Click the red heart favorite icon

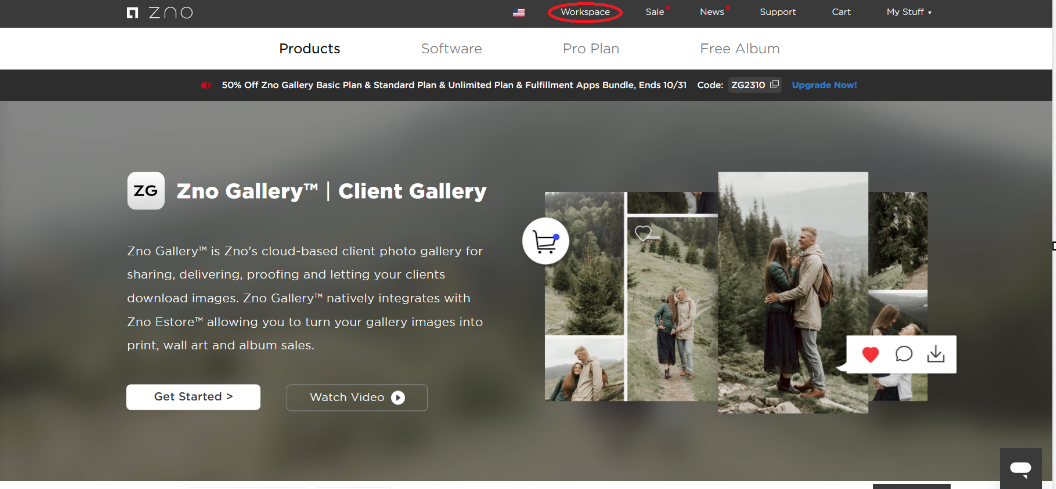coord(871,354)
